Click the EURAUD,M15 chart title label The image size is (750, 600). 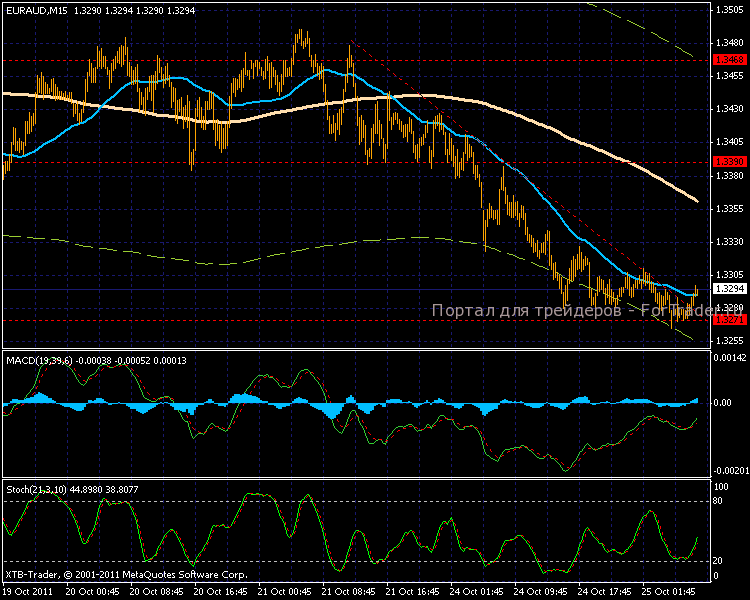click(x=40, y=9)
